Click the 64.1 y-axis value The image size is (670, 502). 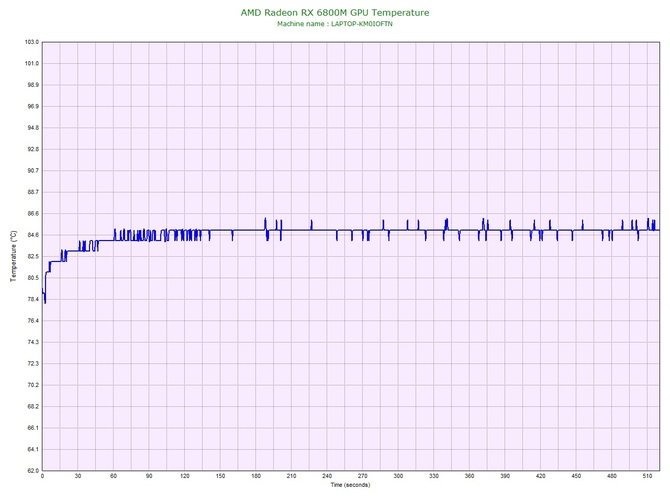[32, 449]
